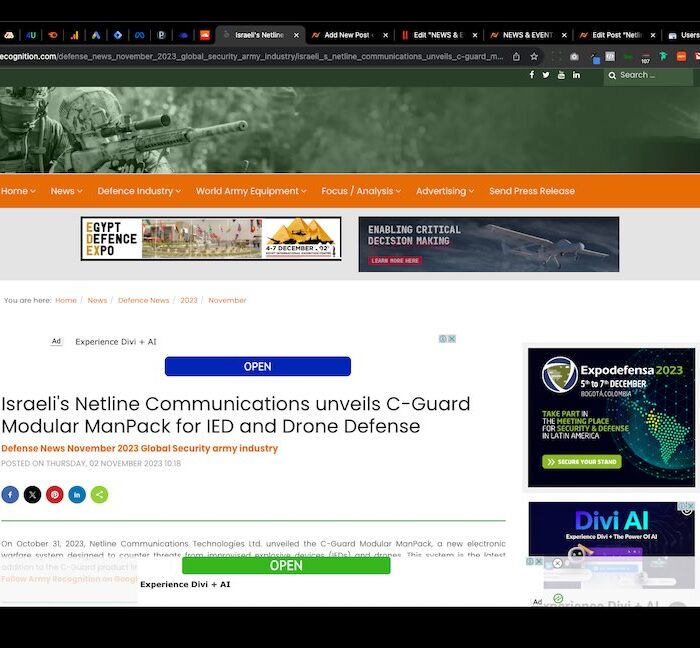This screenshot has width=700, height=648.
Task: Dismiss the floating video ad overlay
Action: 557,563
